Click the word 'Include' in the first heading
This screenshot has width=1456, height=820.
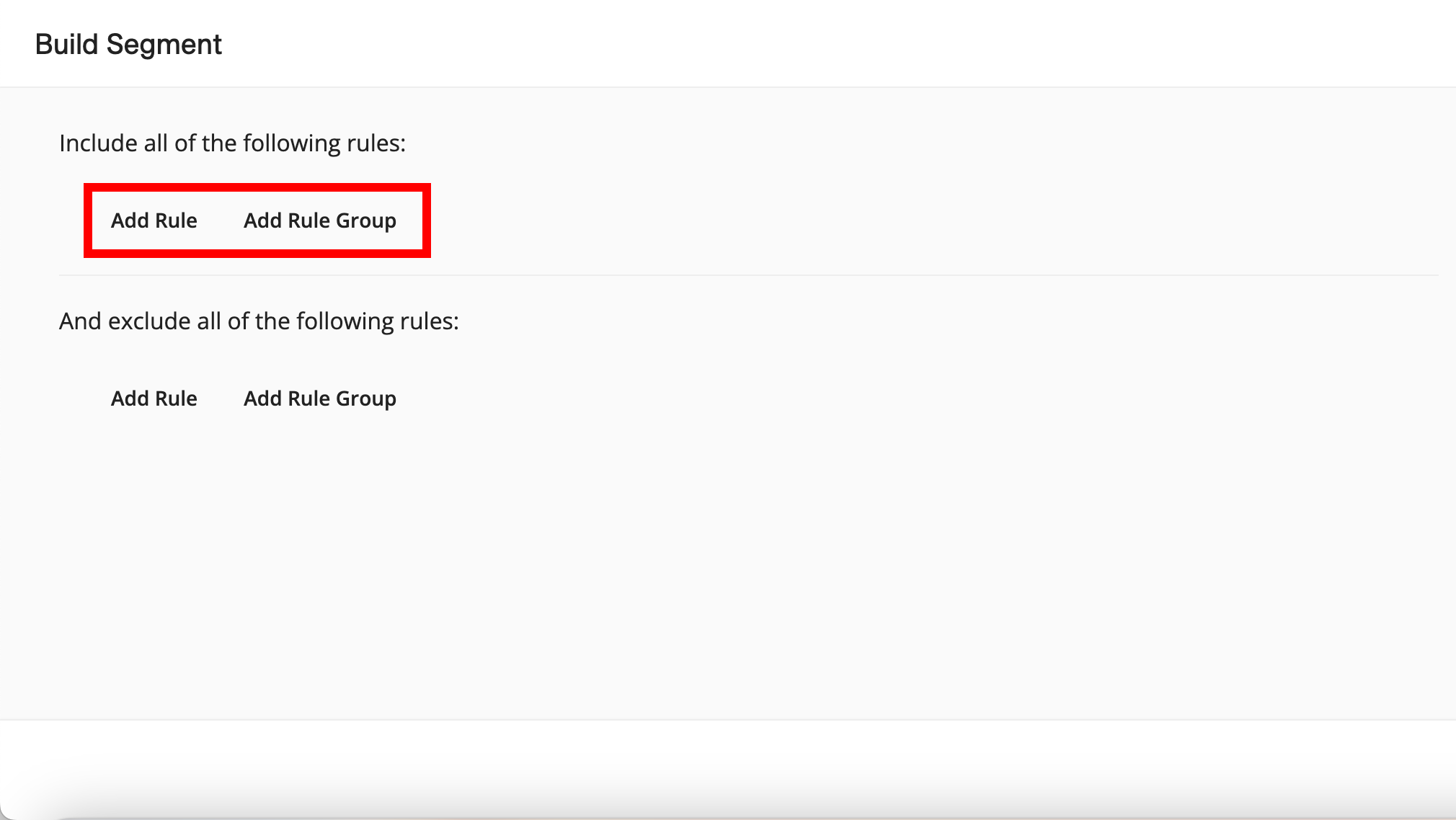point(98,143)
